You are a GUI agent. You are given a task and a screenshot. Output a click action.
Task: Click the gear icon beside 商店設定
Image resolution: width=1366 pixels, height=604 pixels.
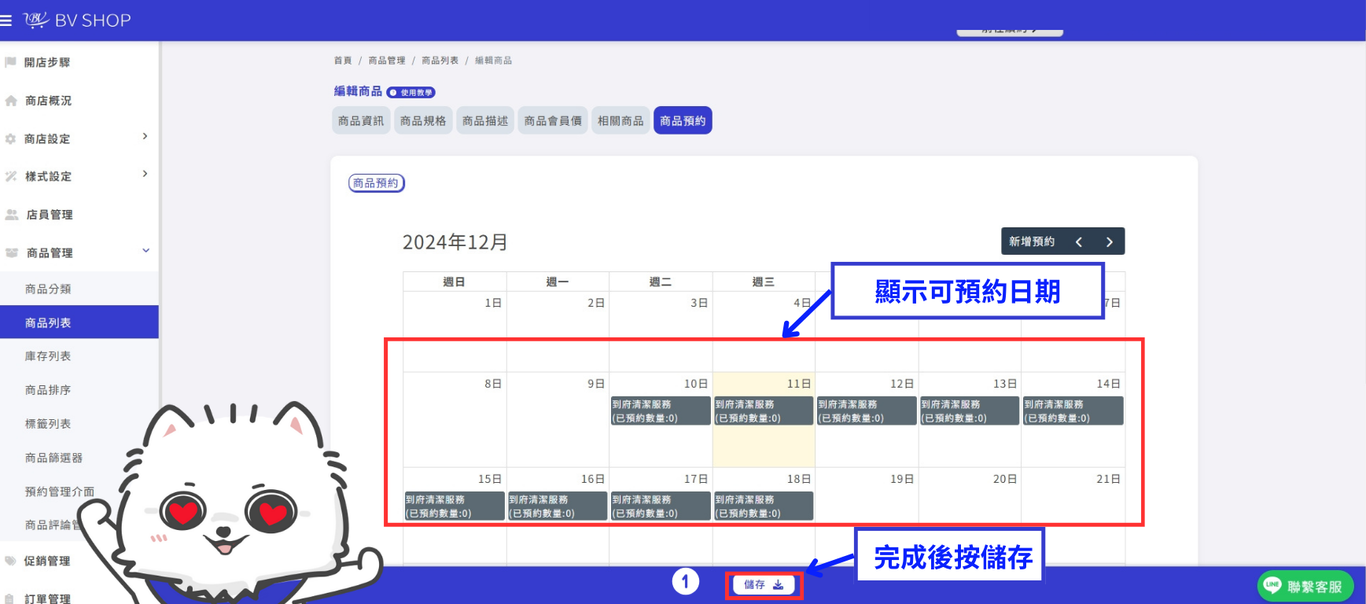point(11,139)
